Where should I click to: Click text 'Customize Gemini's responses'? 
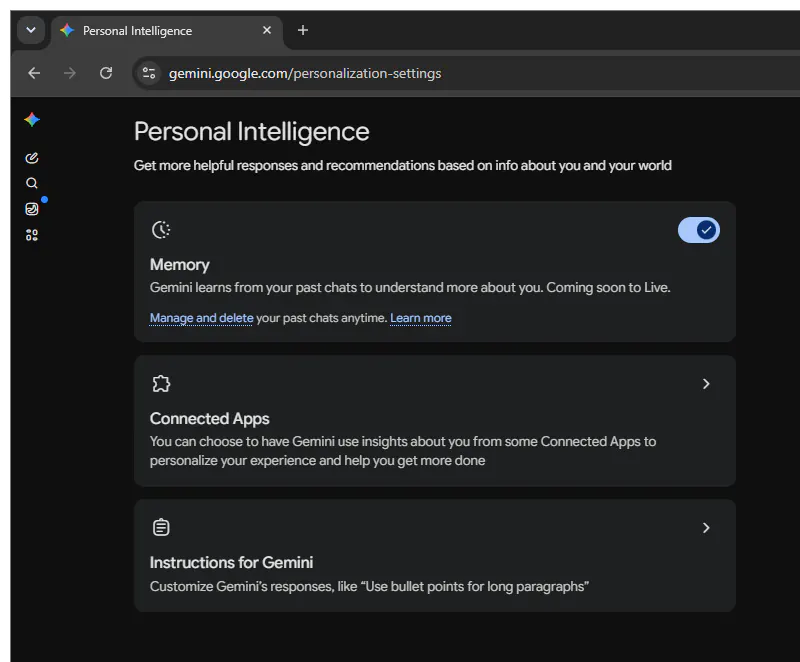(241, 587)
